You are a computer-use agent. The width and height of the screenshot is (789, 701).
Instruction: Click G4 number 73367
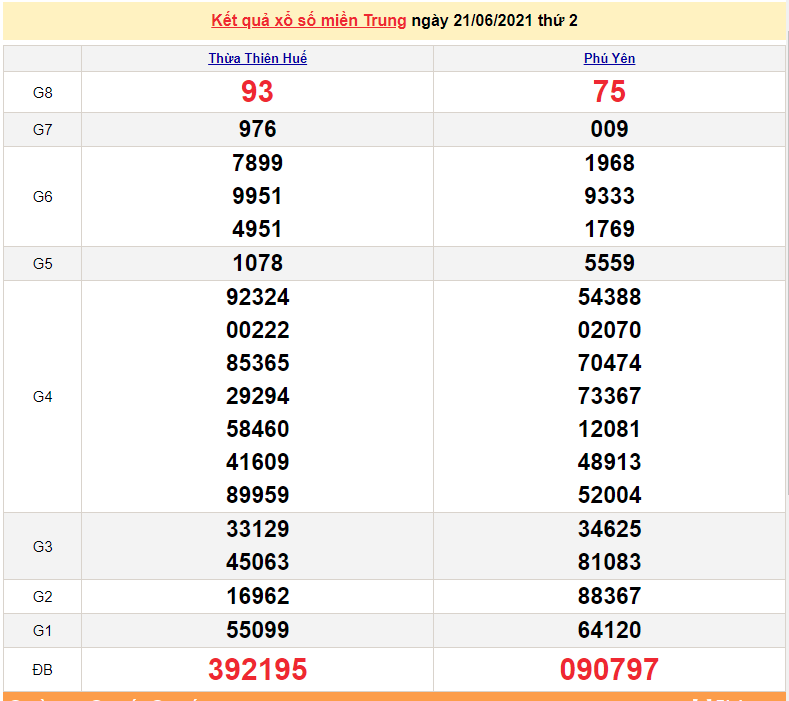coord(609,396)
